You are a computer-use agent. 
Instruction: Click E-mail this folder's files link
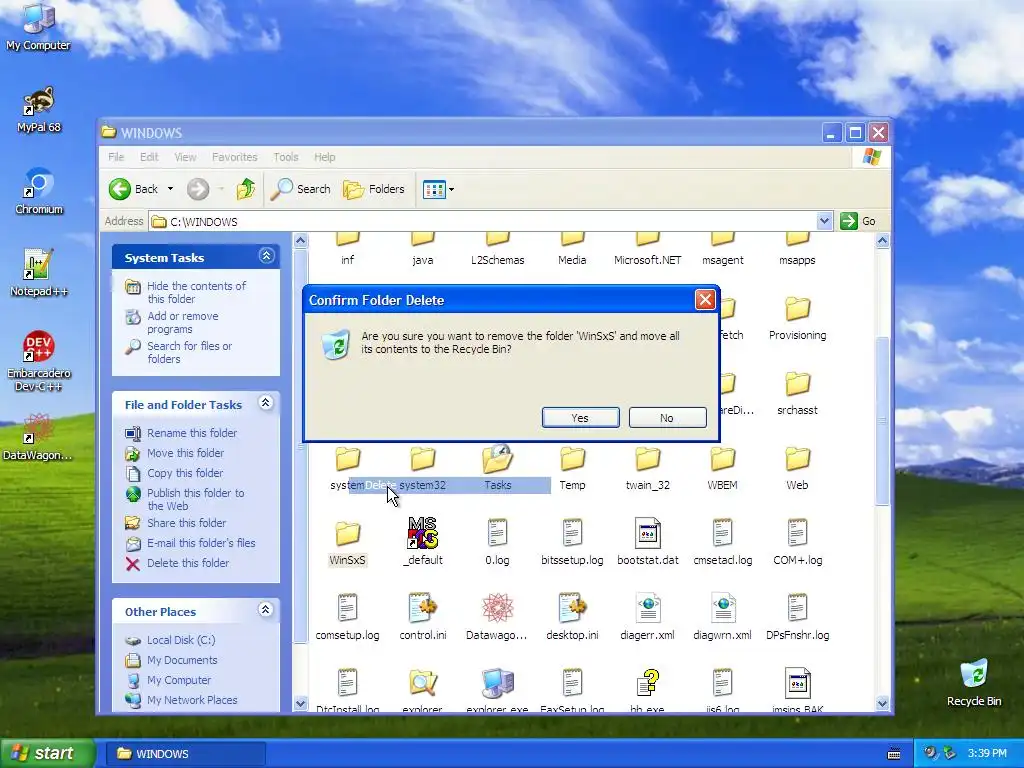pos(200,543)
